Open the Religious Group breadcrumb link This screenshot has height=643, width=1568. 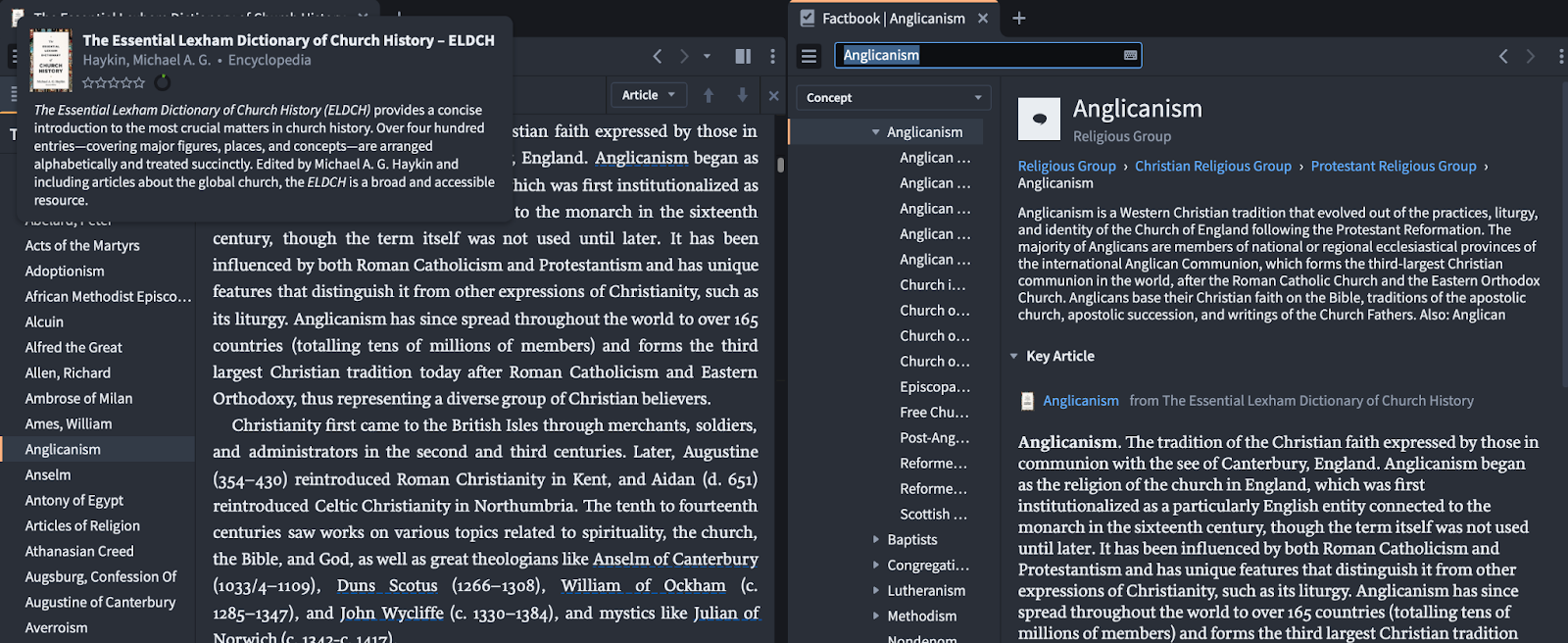pyautogui.click(x=1066, y=166)
